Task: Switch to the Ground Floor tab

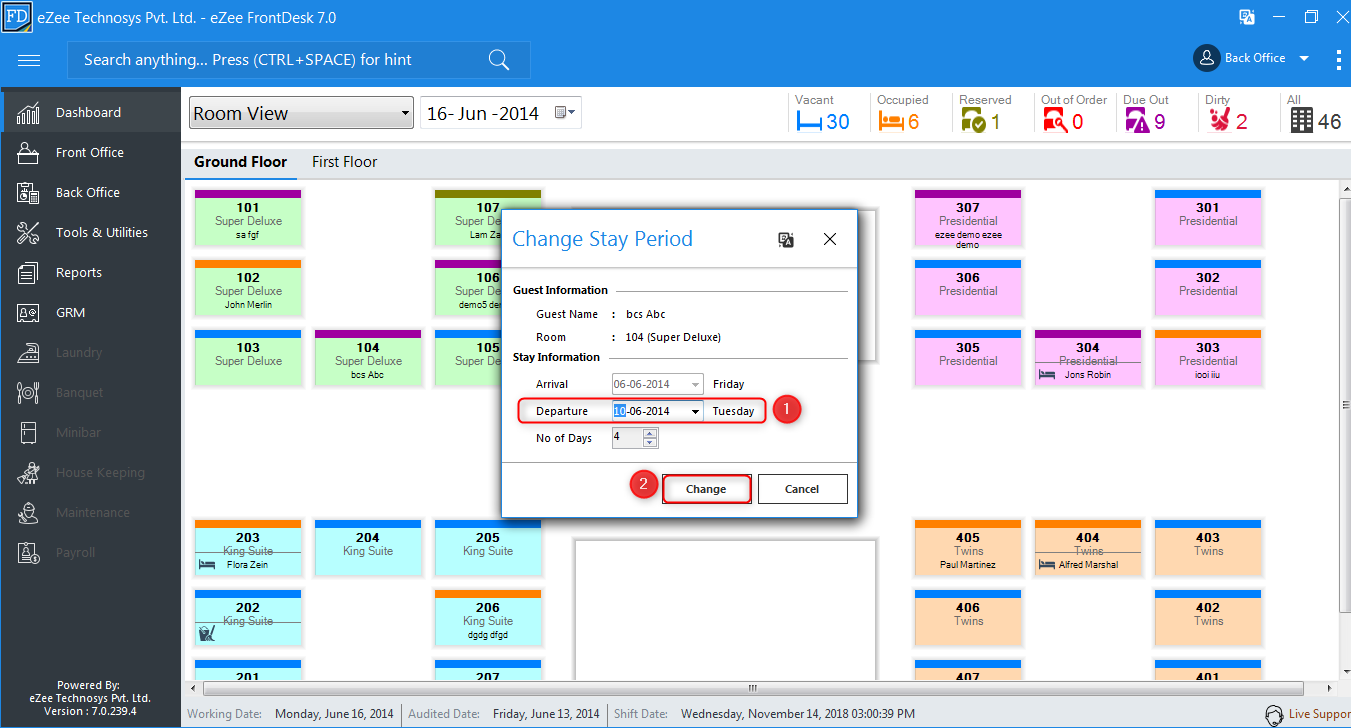Action: tap(240, 162)
